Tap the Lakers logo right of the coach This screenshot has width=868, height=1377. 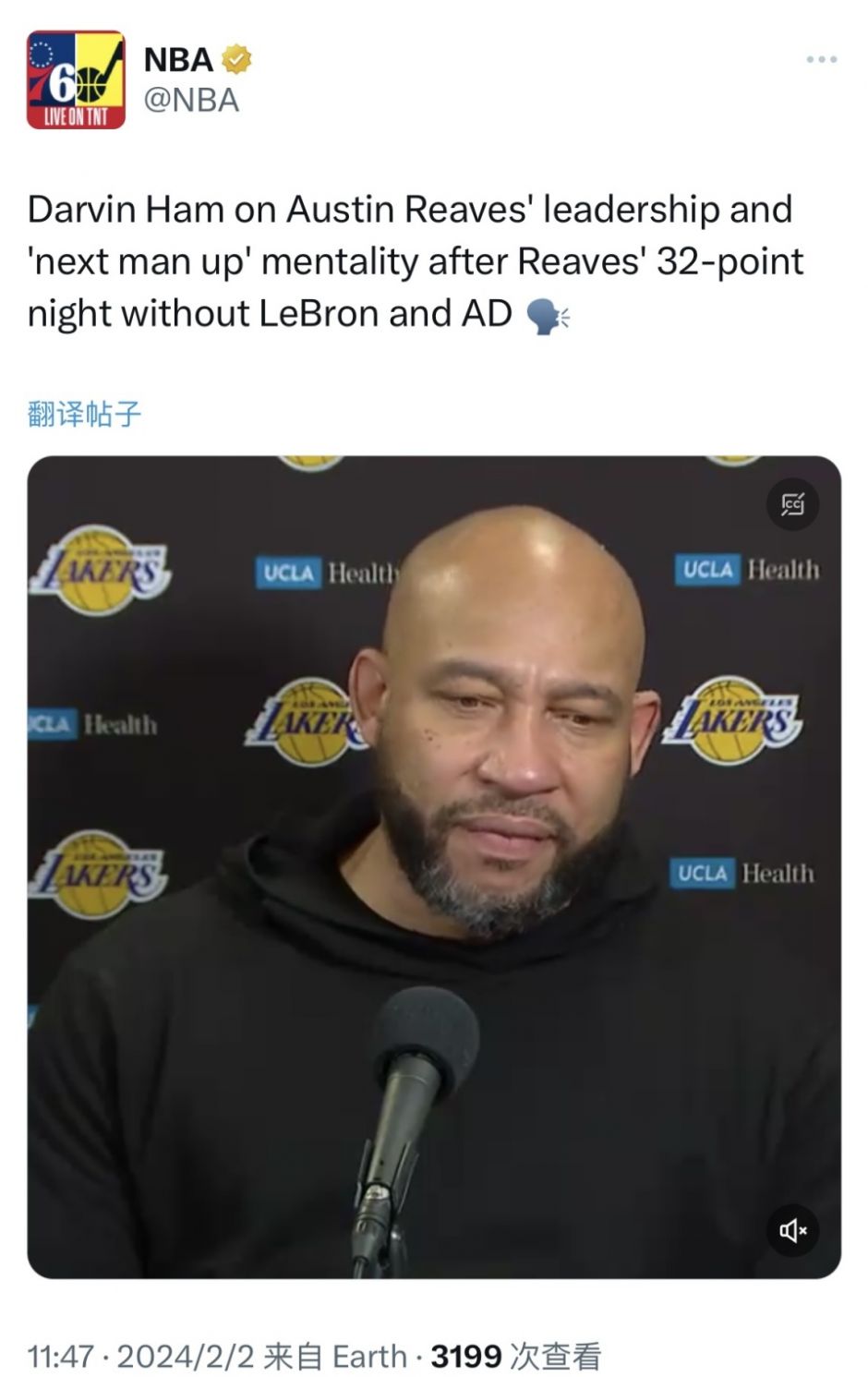(x=731, y=720)
